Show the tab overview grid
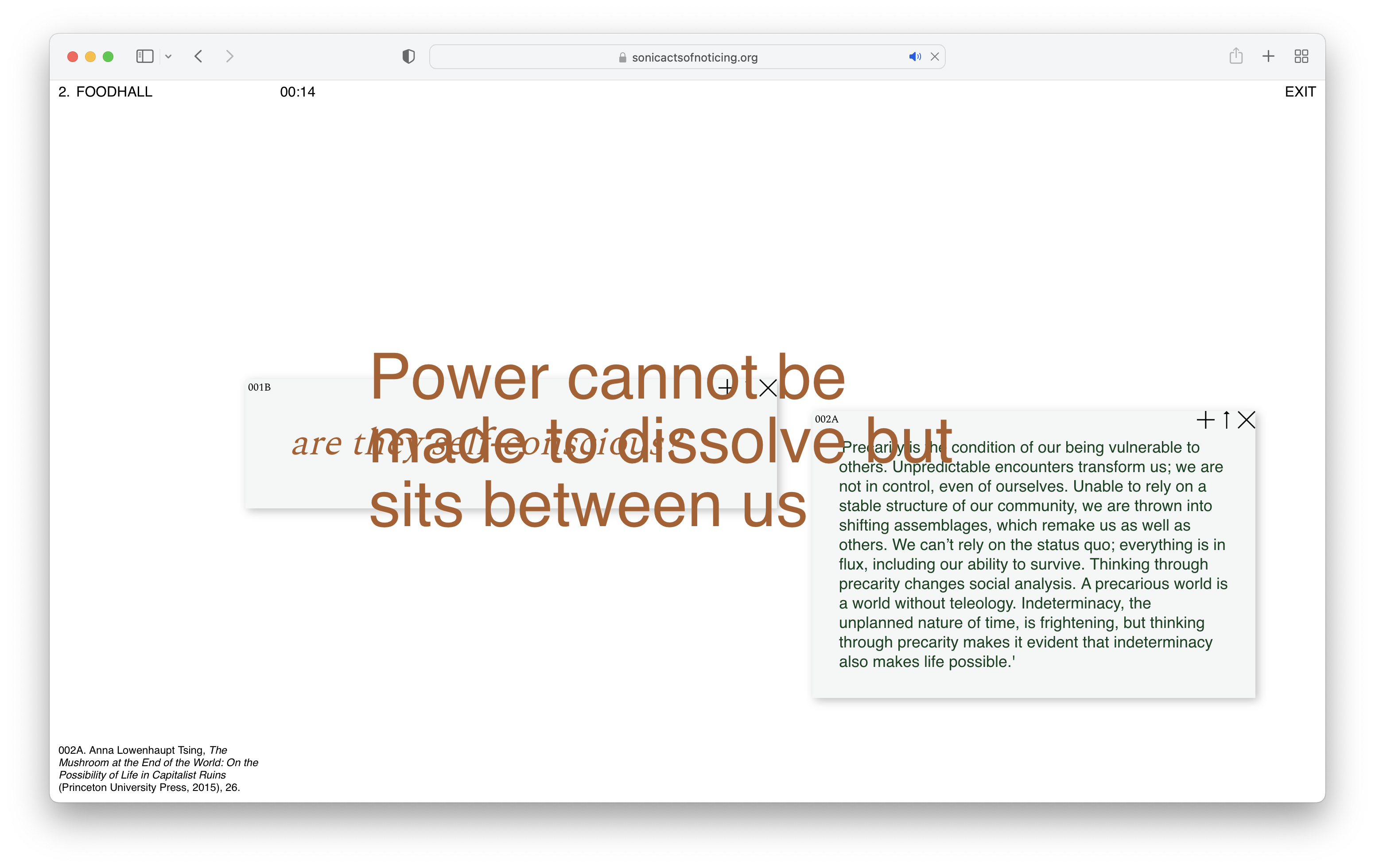 [1301, 57]
